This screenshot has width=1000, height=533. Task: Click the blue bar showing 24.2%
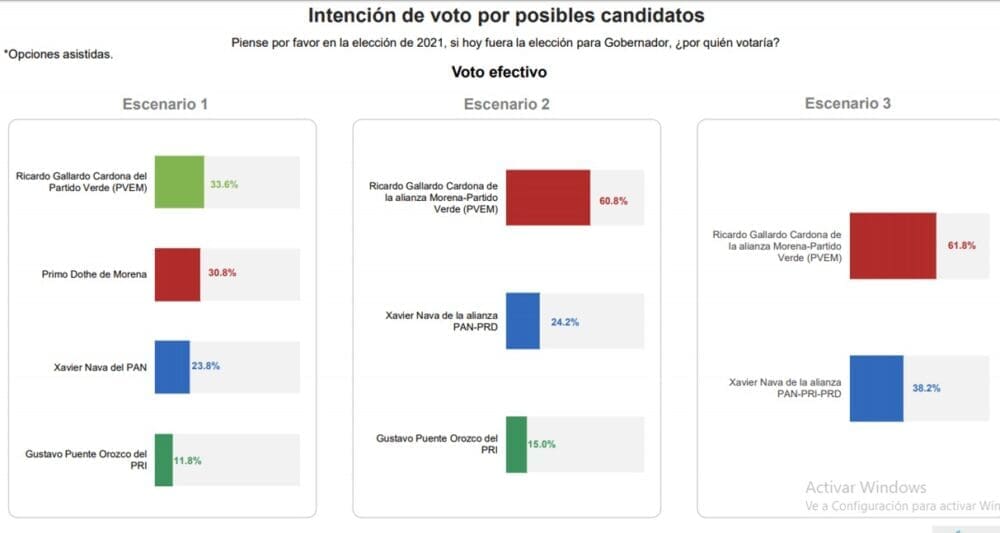pos(522,321)
